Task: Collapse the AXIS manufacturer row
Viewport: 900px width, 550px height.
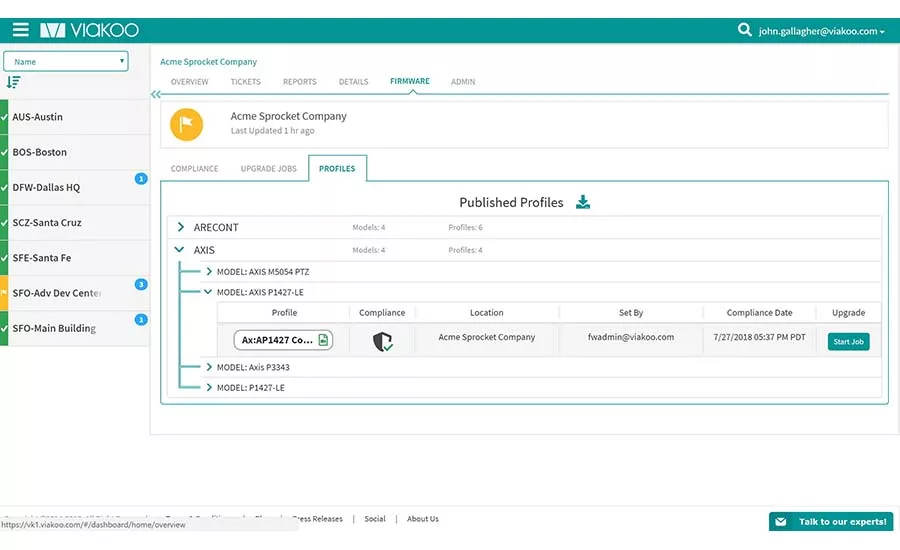Action: tap(180, 250)
